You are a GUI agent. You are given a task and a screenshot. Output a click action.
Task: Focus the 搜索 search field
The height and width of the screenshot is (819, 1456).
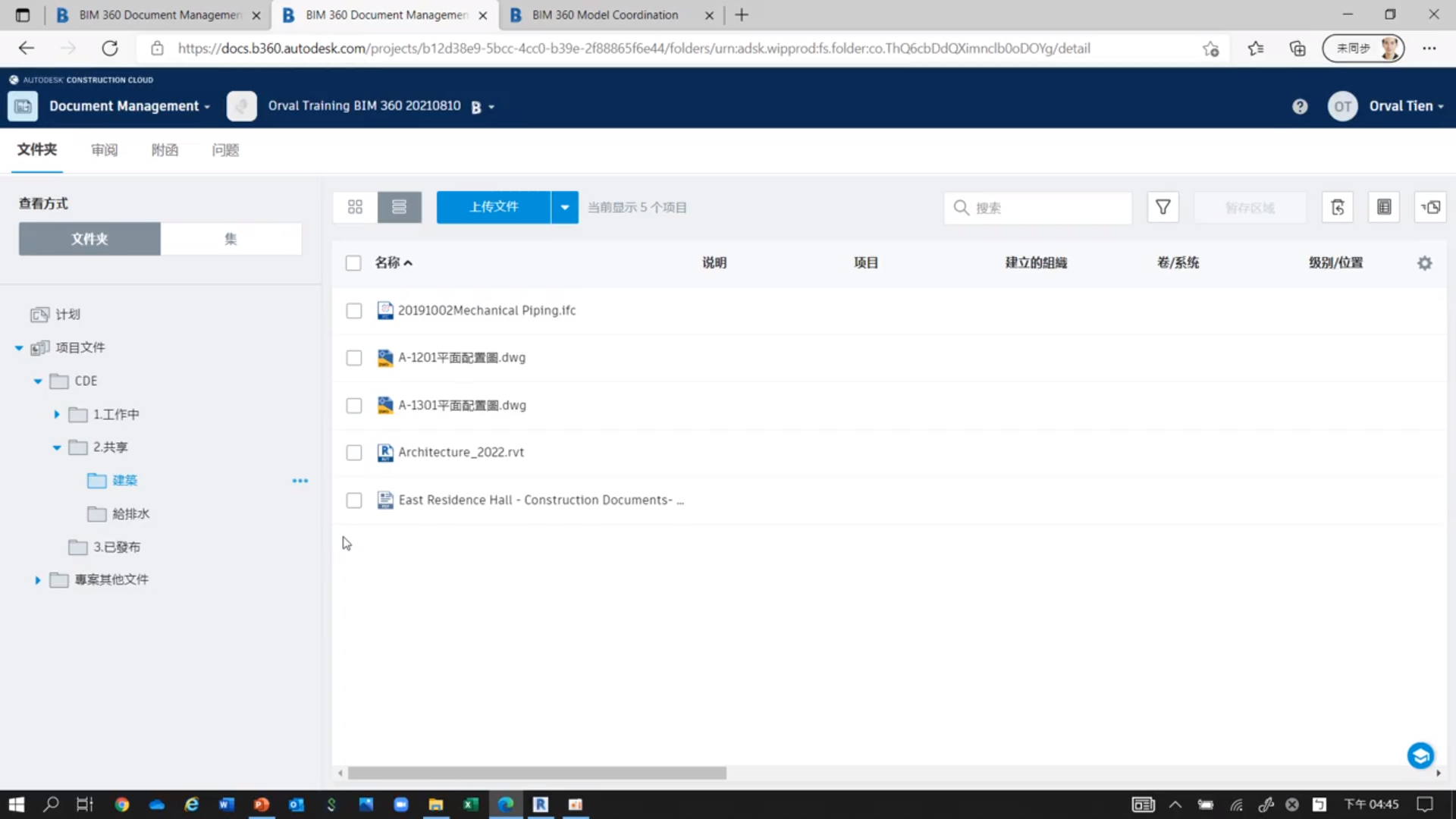(x=1037, y=207)
